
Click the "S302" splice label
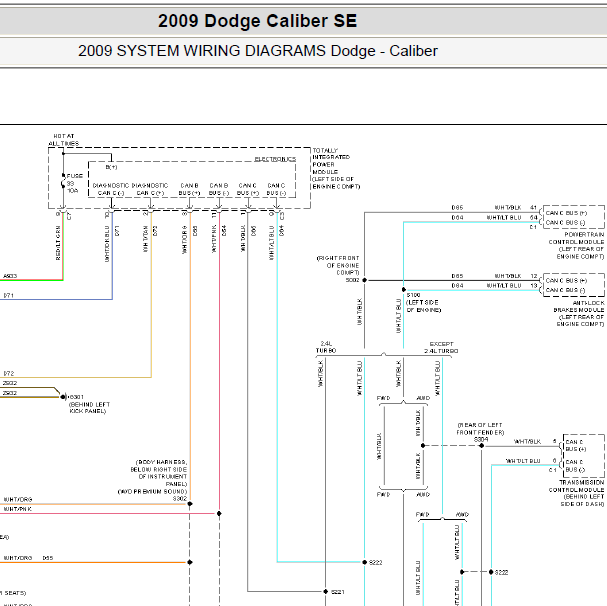pos(180,498)
